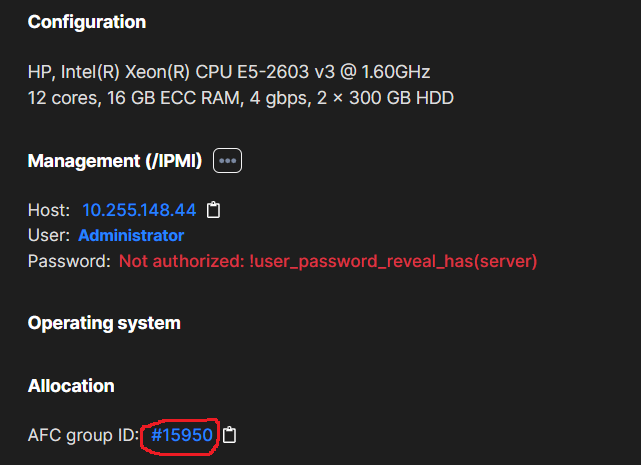The width and height of the screenshot is (641, 465).
Task: Open the Management (/IPMI) ellipsis options menu
Action: click(227, 161)
